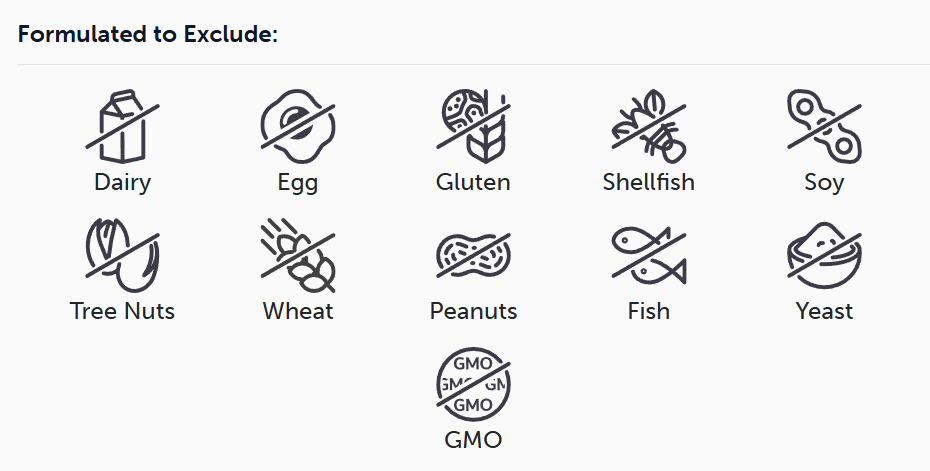
Task: Click the "Gluten" text label
Action: [473, 182]
